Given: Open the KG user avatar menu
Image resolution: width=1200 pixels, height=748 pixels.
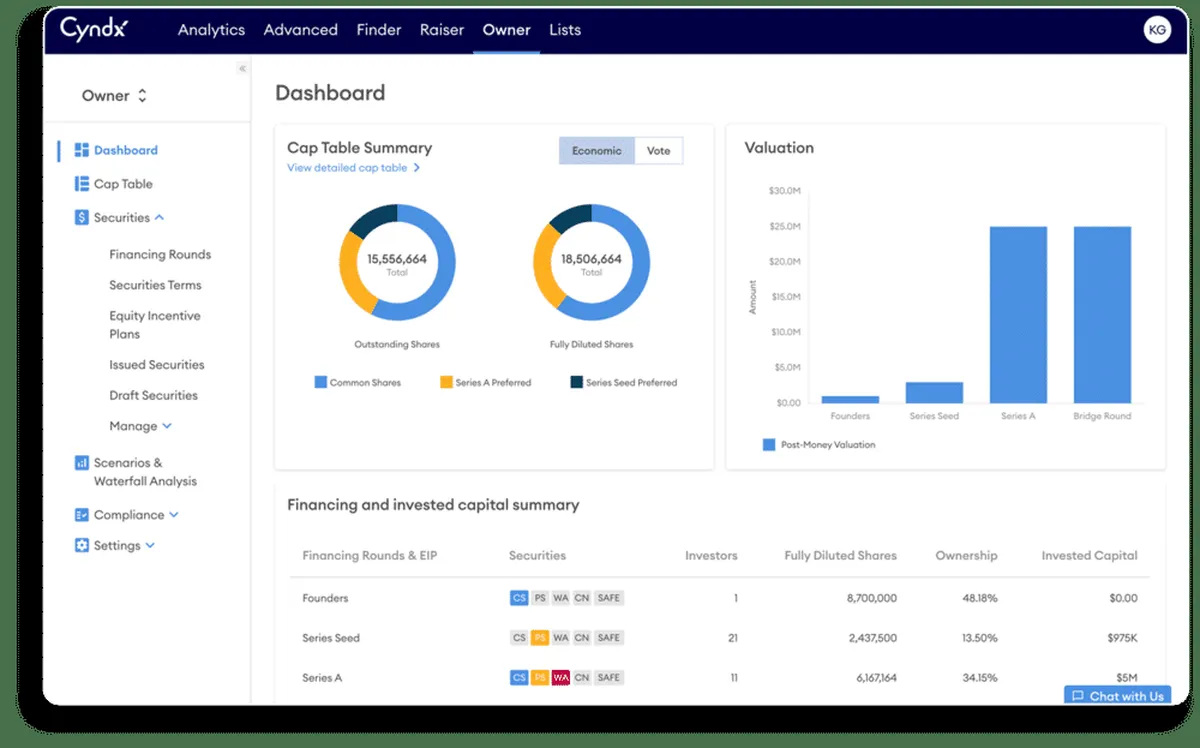Looking at the screenshot, I should click(x=1156, y=30).
